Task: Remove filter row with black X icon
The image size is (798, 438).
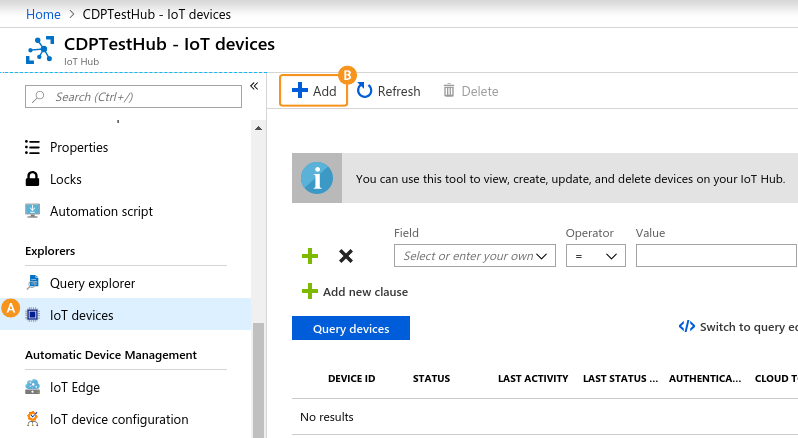Action: pos(346,256)
